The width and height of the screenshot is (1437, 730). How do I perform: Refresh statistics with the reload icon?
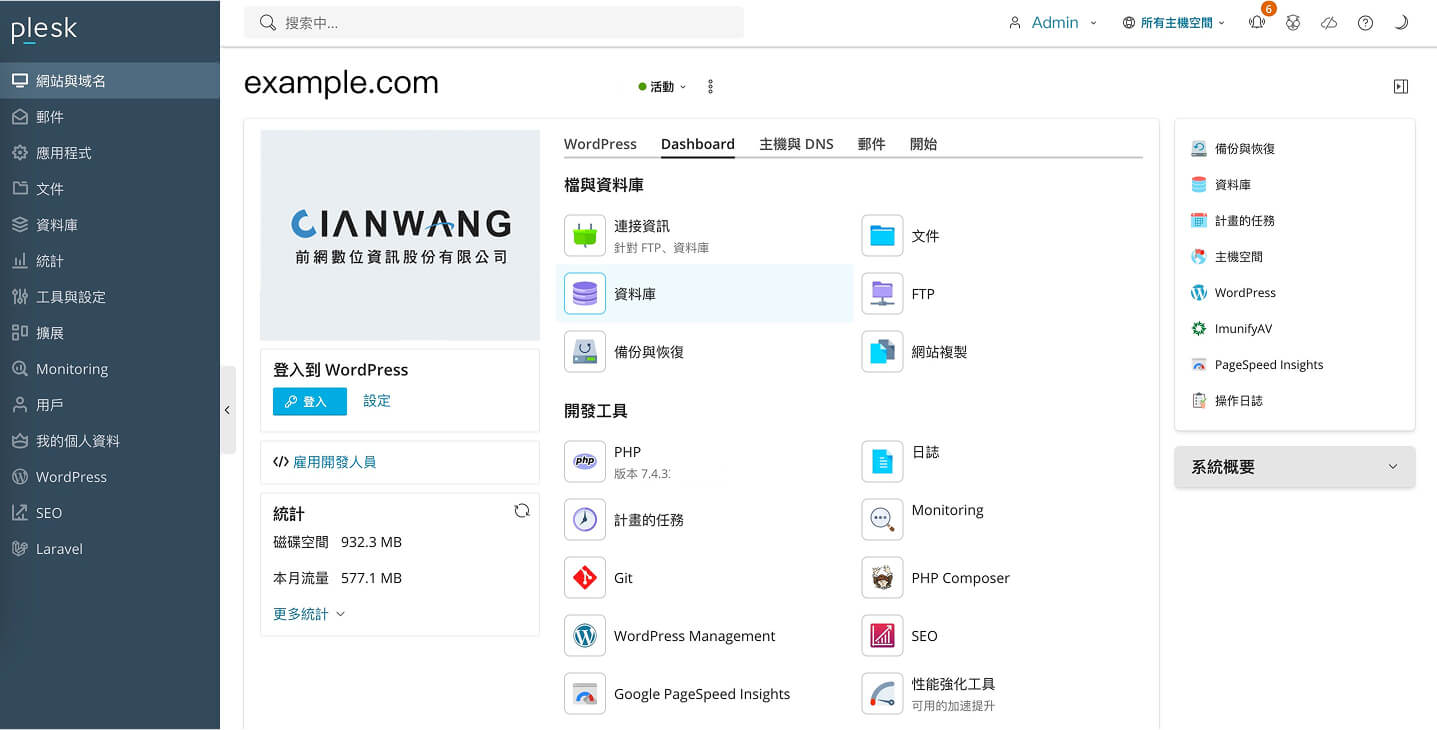pyautogui.click(x=522, y=511)
